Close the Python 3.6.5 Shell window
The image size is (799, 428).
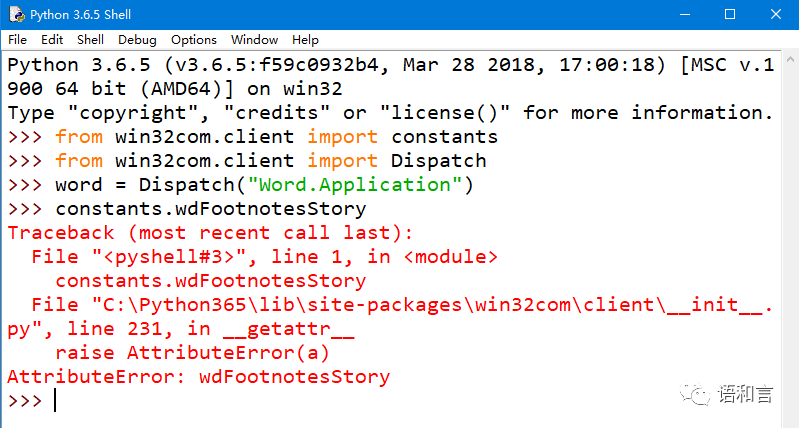coord(777,15)
